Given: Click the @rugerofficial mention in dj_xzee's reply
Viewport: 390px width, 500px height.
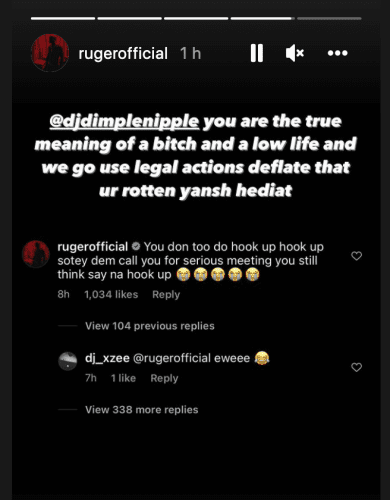Looking at the screenshot, I should (172, 358).
